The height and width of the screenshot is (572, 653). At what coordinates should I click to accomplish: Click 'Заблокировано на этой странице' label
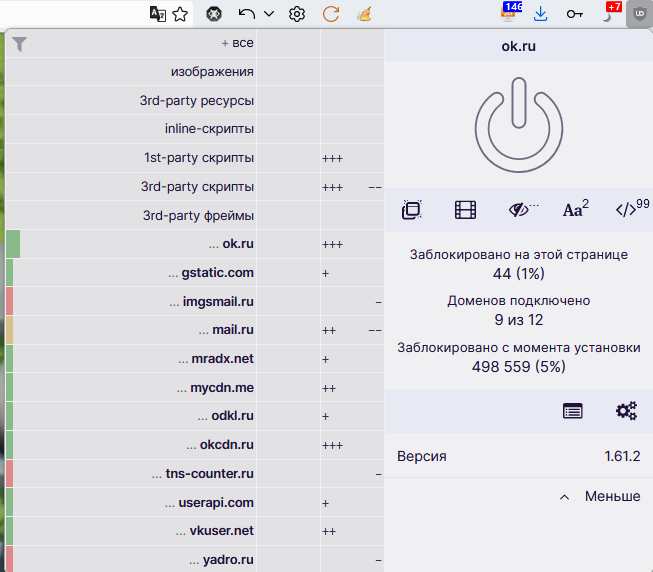(518, 254)
